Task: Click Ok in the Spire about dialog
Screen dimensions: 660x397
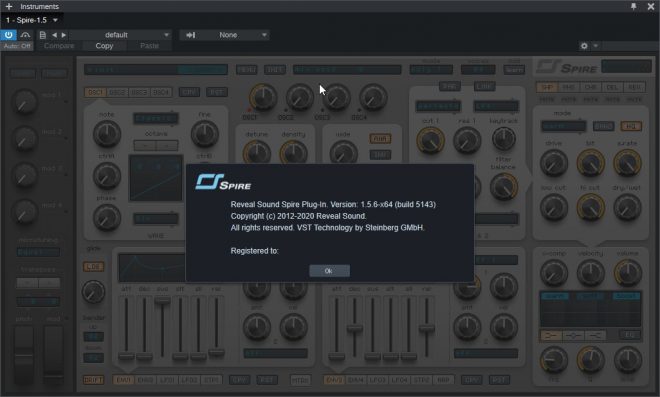Action: pyautogui.click(x=329, y=271)
